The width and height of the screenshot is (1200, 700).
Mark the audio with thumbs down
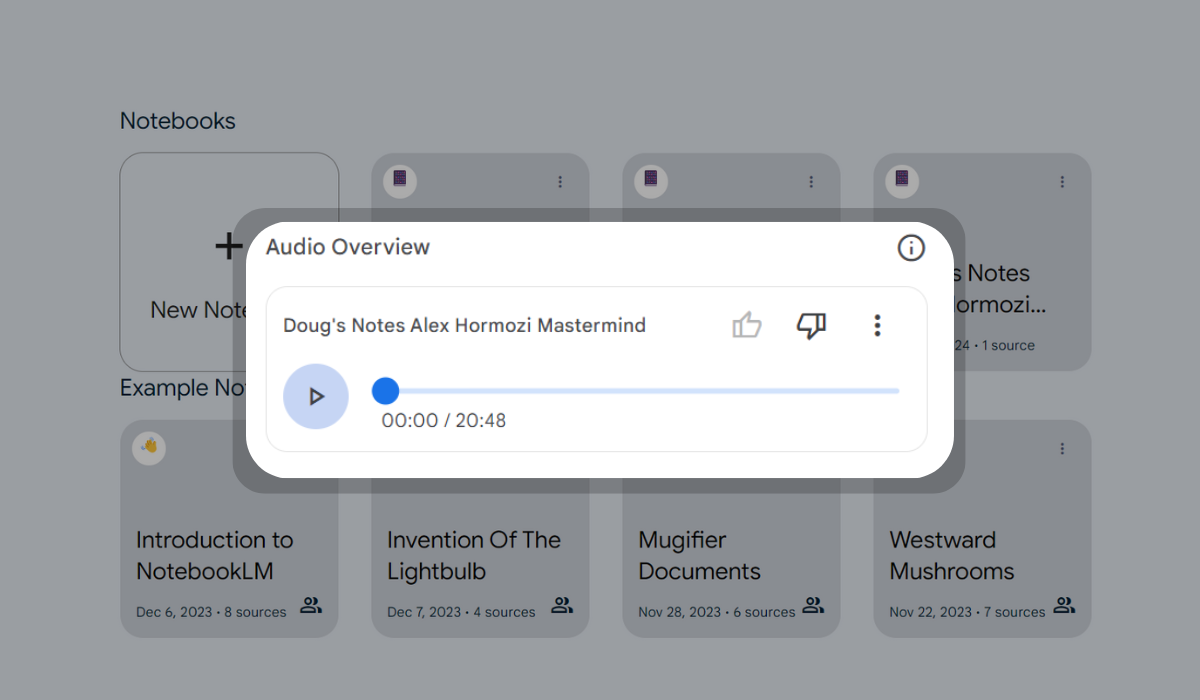tap(811, 325)
